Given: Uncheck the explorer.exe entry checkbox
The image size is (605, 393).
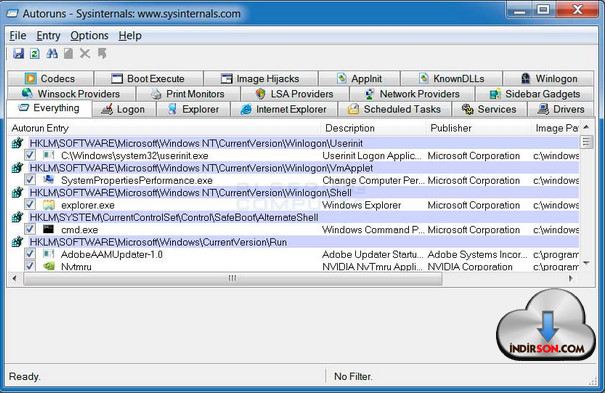Looking at the screenshot, I should [x=30, y=204].
